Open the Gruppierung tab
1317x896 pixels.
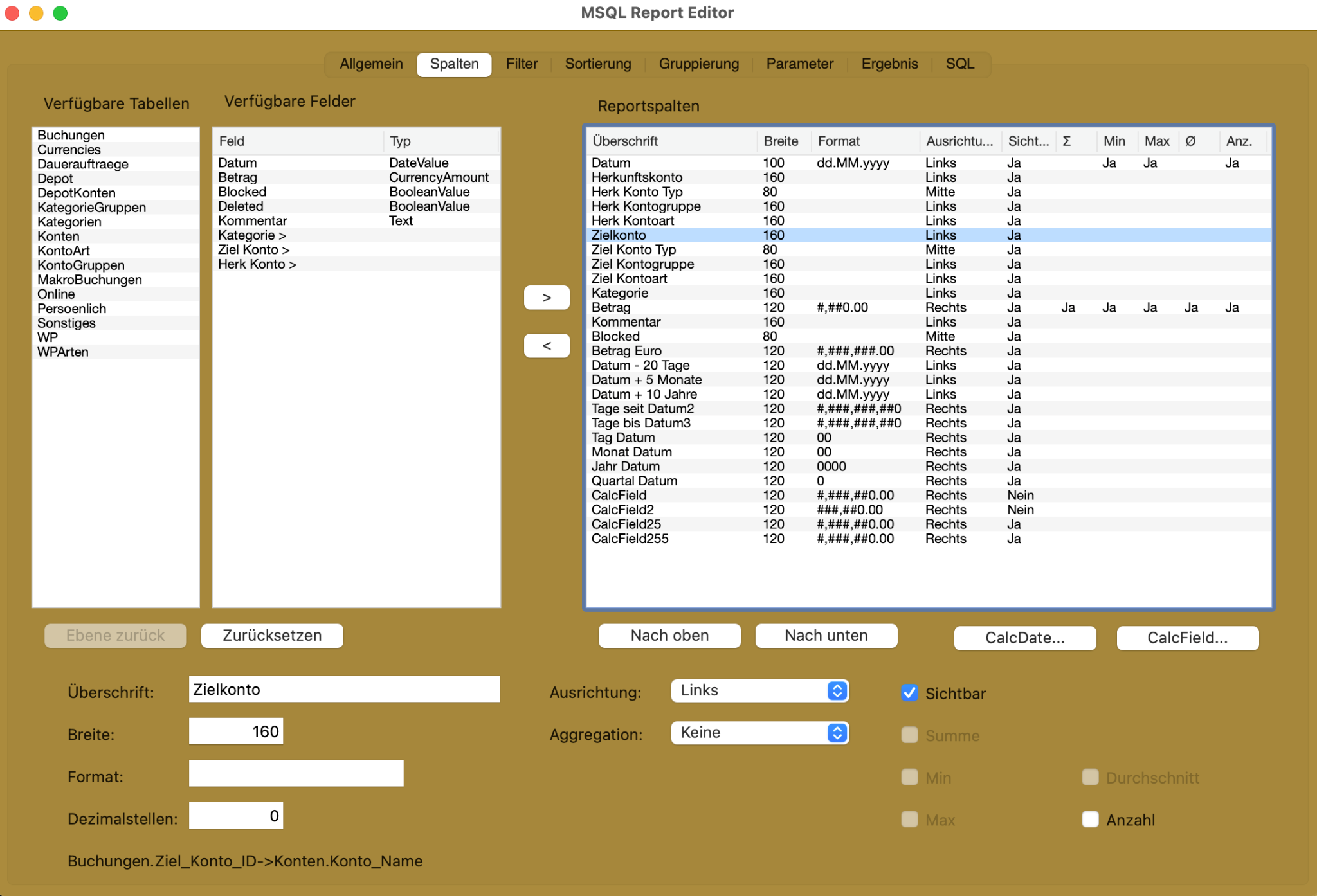coord(698,64)
